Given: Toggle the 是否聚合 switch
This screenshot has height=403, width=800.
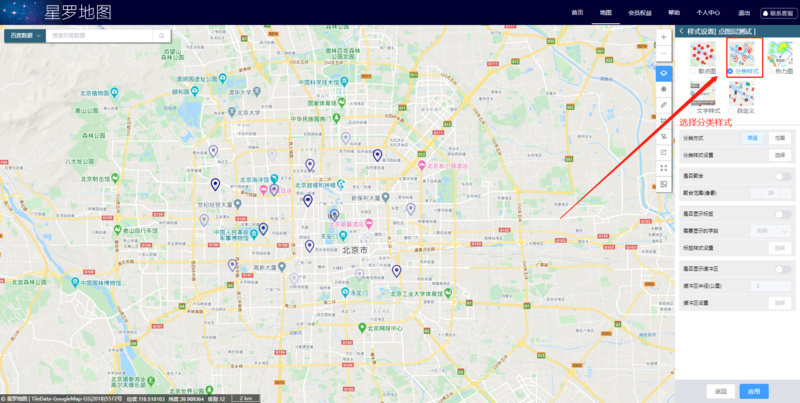Looking at the screenshot, I should pos(783,176).
